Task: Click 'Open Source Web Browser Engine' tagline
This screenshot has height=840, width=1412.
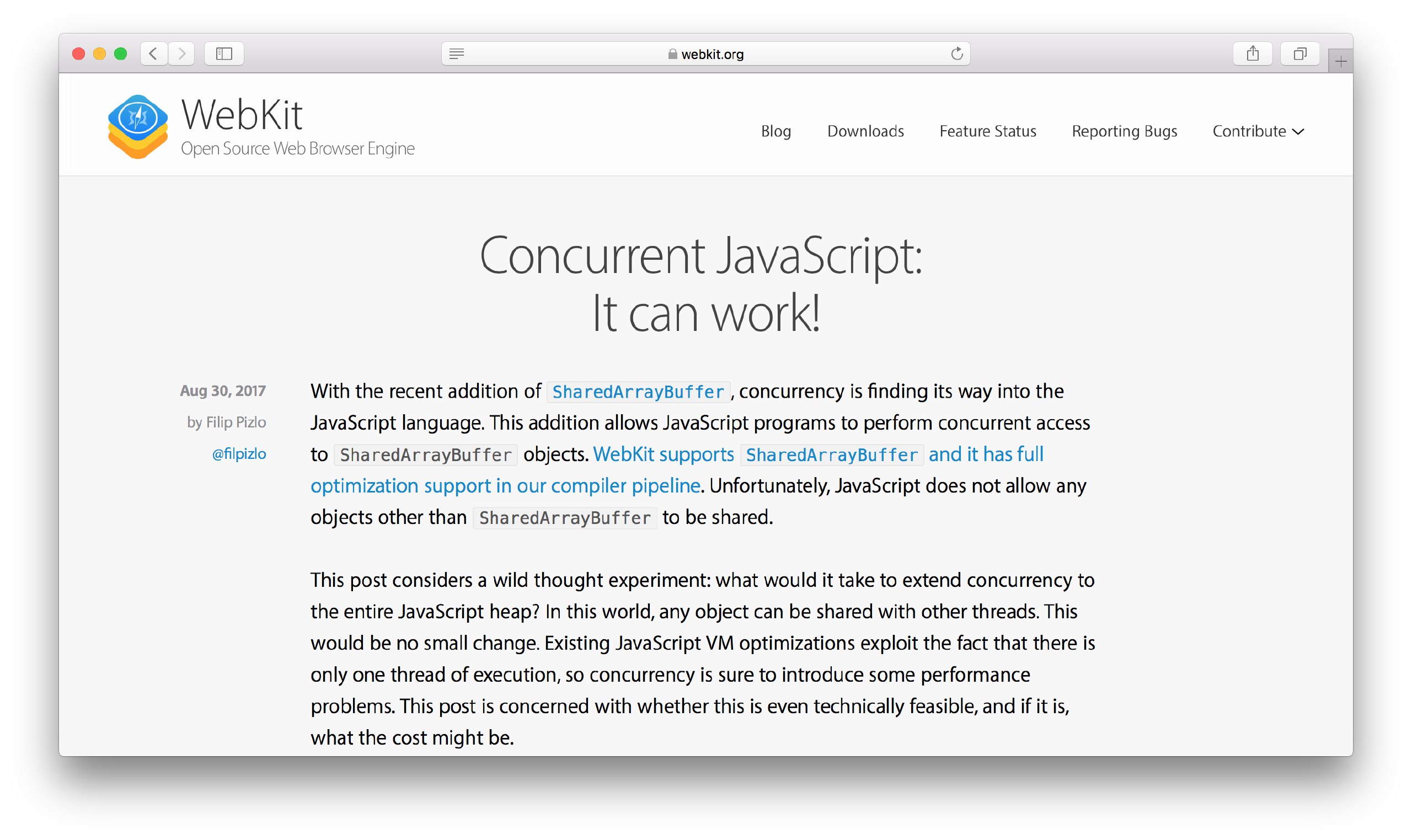Action: coord(298,149)
